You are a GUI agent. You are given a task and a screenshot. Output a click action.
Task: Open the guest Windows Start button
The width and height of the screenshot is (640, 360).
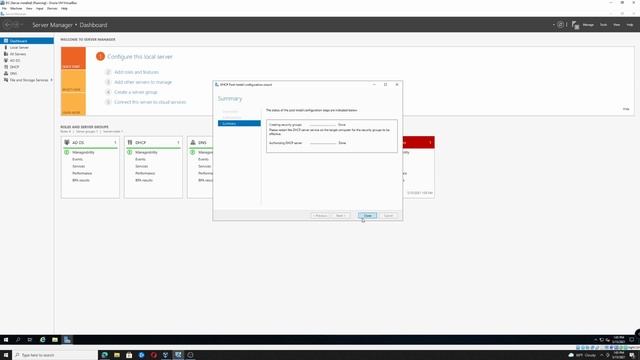click(6, 340)
